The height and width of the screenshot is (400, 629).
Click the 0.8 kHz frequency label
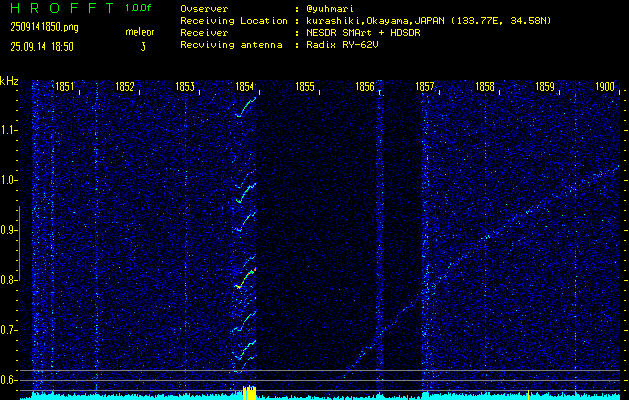click(x=7, y=280)
